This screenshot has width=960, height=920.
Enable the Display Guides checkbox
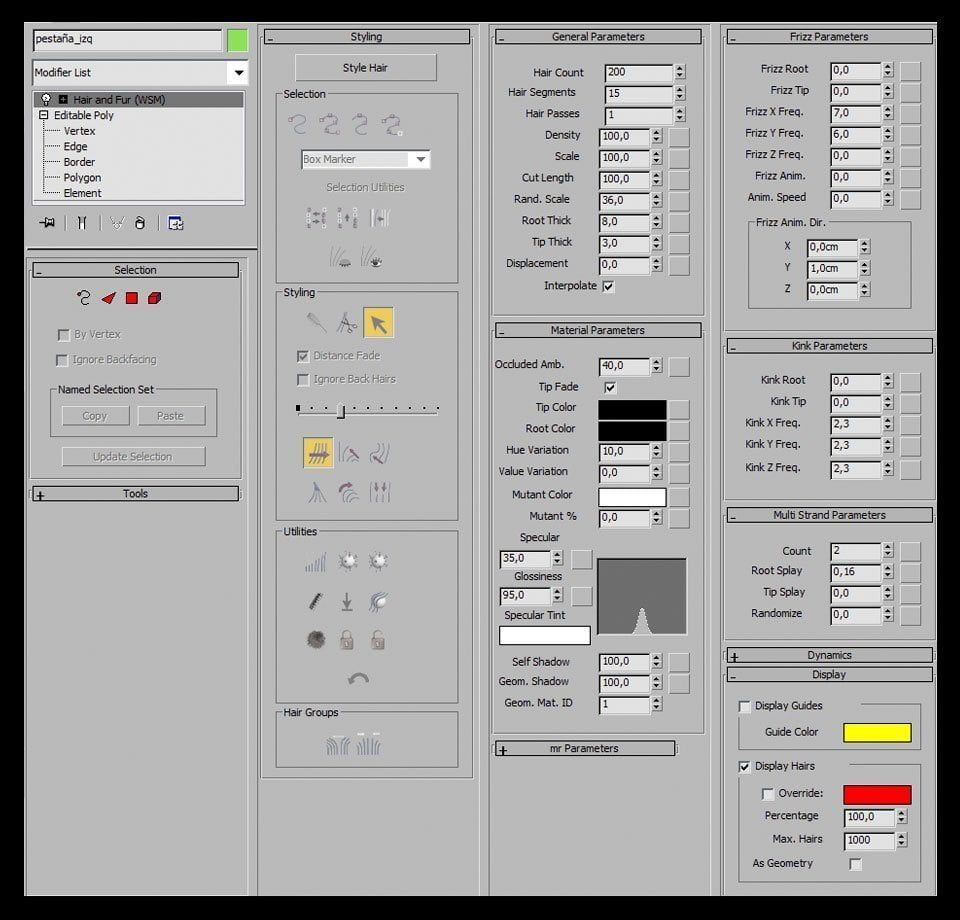744,706
